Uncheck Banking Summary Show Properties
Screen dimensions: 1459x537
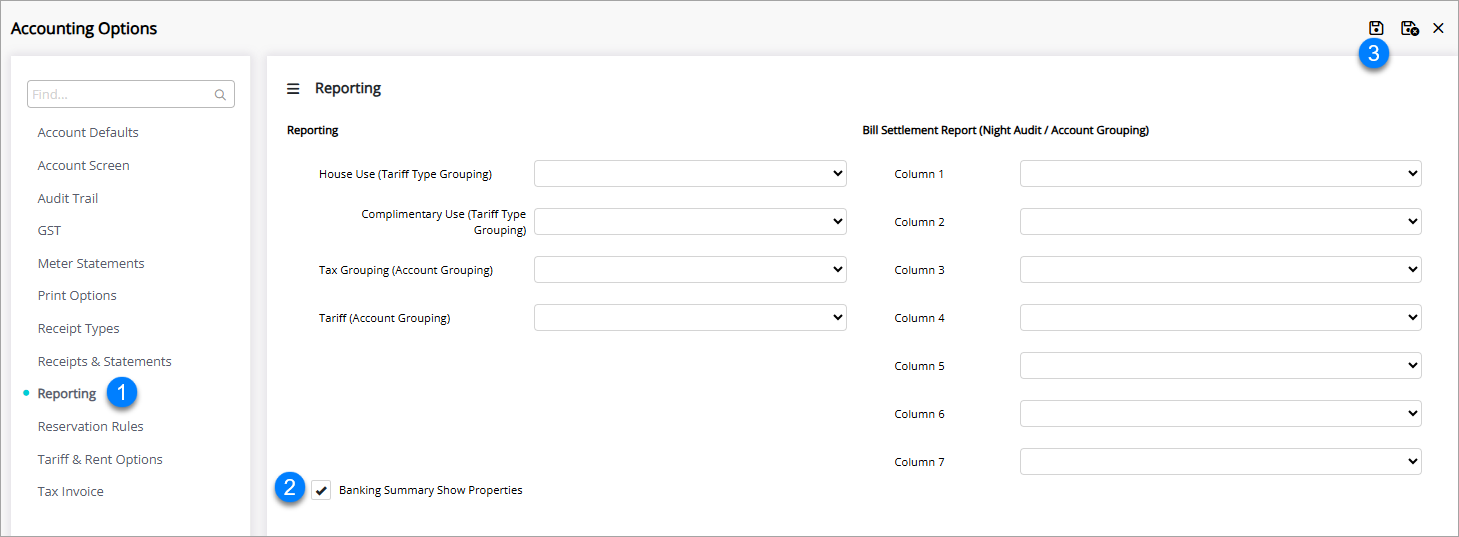pyautogui.click(x=321, y=490)
